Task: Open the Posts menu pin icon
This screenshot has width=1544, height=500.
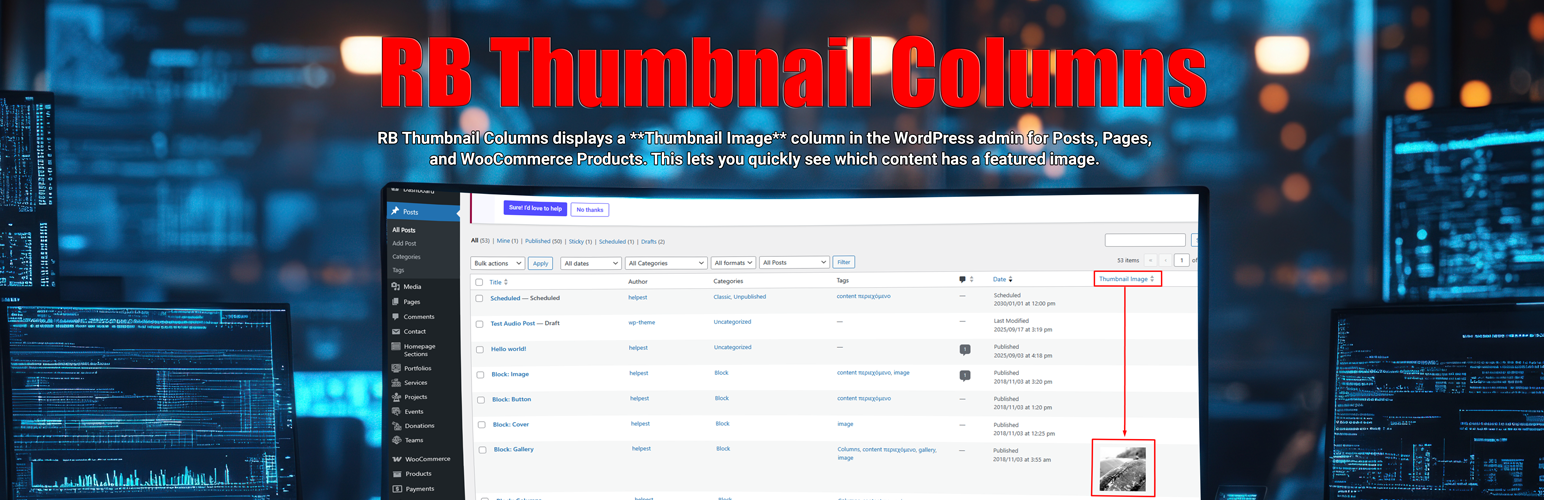Action: pyautogui.click(x=395, y=212)
